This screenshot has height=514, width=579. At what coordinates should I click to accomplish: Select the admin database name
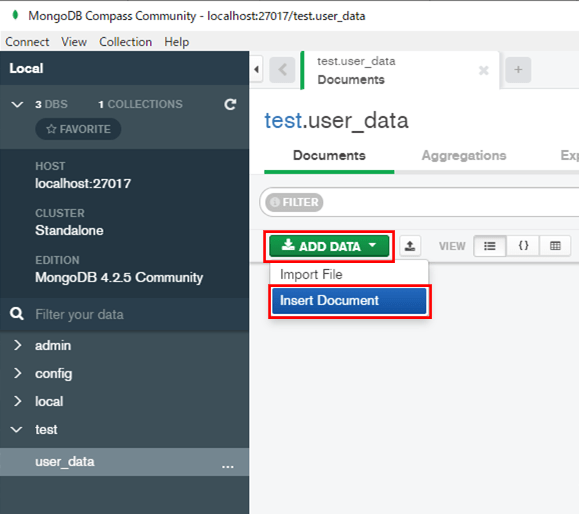point(53,346)
